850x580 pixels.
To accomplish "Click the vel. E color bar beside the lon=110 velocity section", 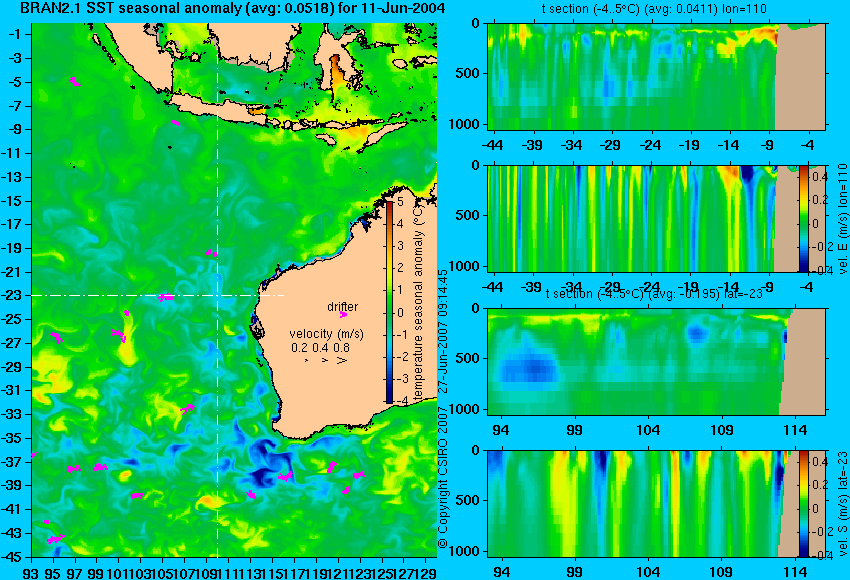I will click(x=804, y=218).
